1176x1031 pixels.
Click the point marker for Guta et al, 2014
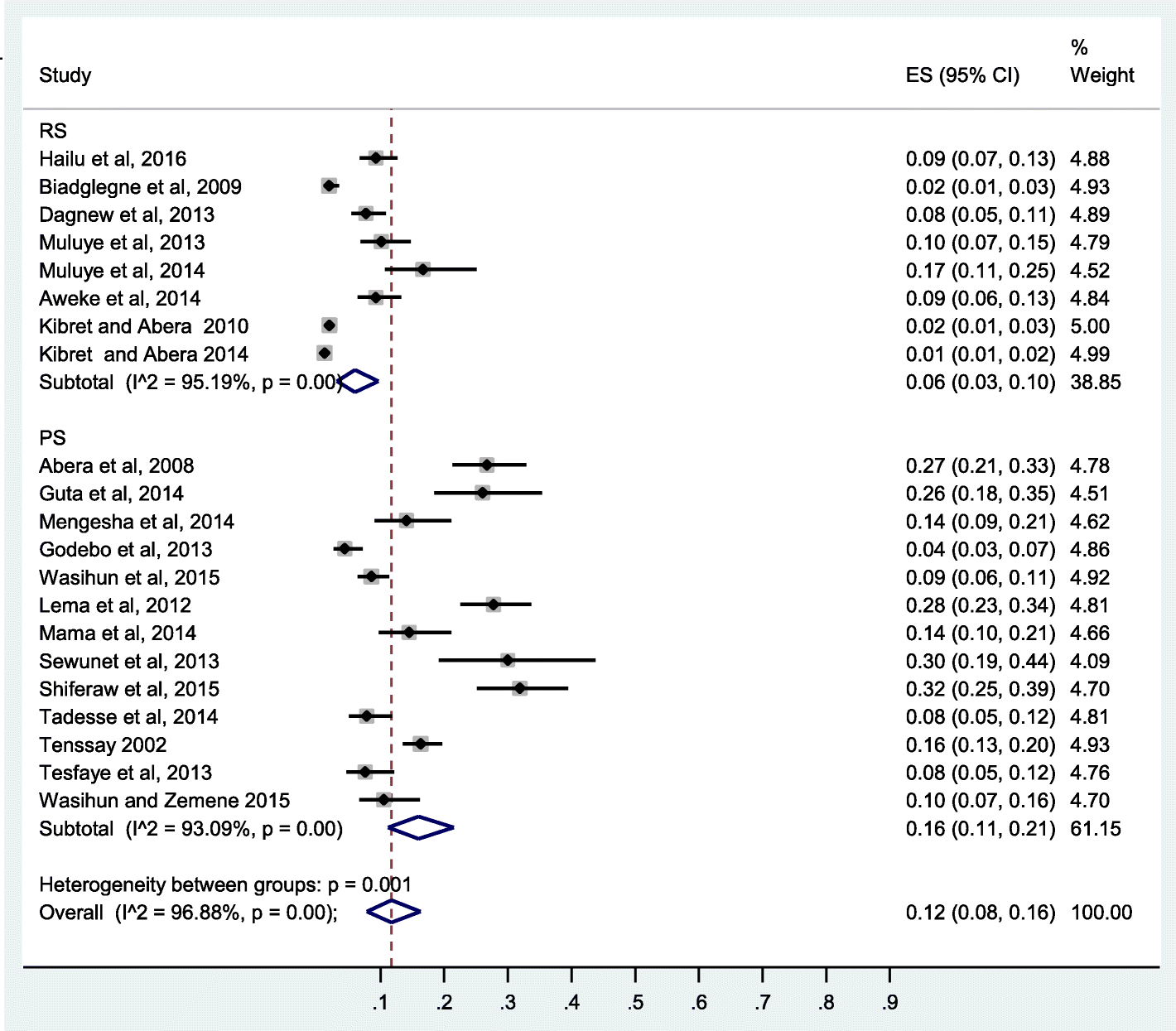click(x=482, y=493)
